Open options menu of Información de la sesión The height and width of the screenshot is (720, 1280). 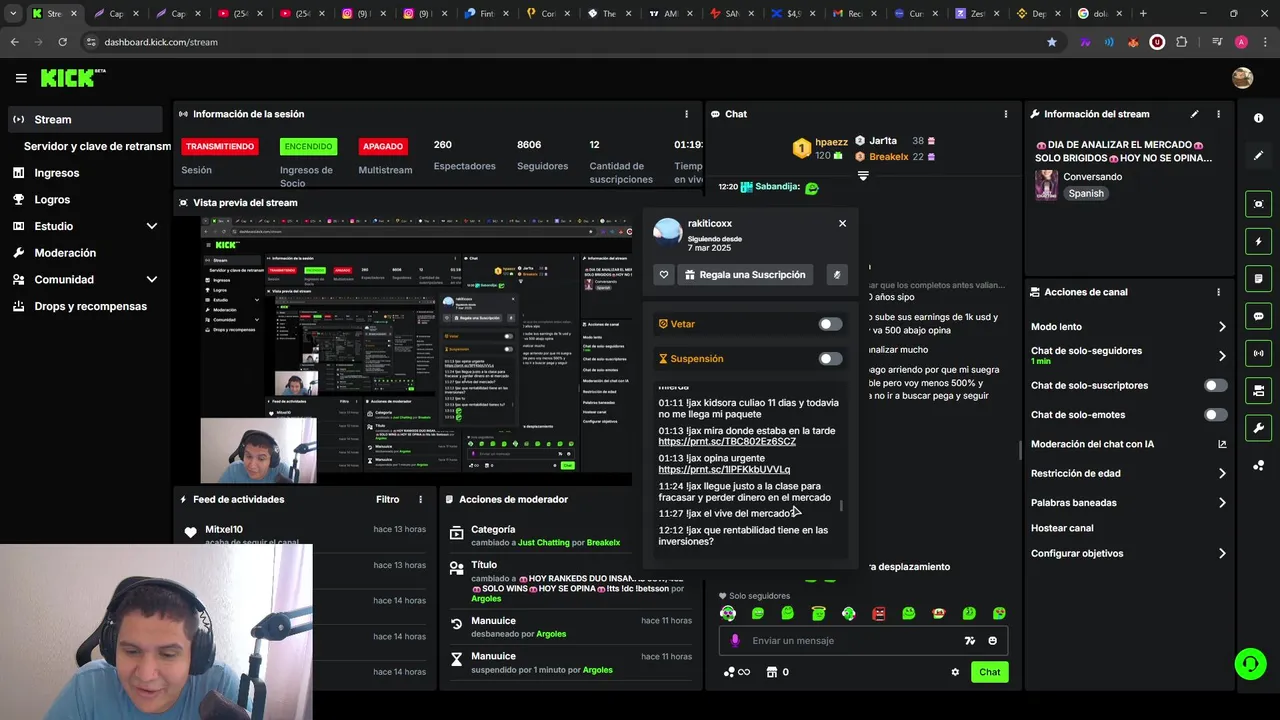click(686, 114)
